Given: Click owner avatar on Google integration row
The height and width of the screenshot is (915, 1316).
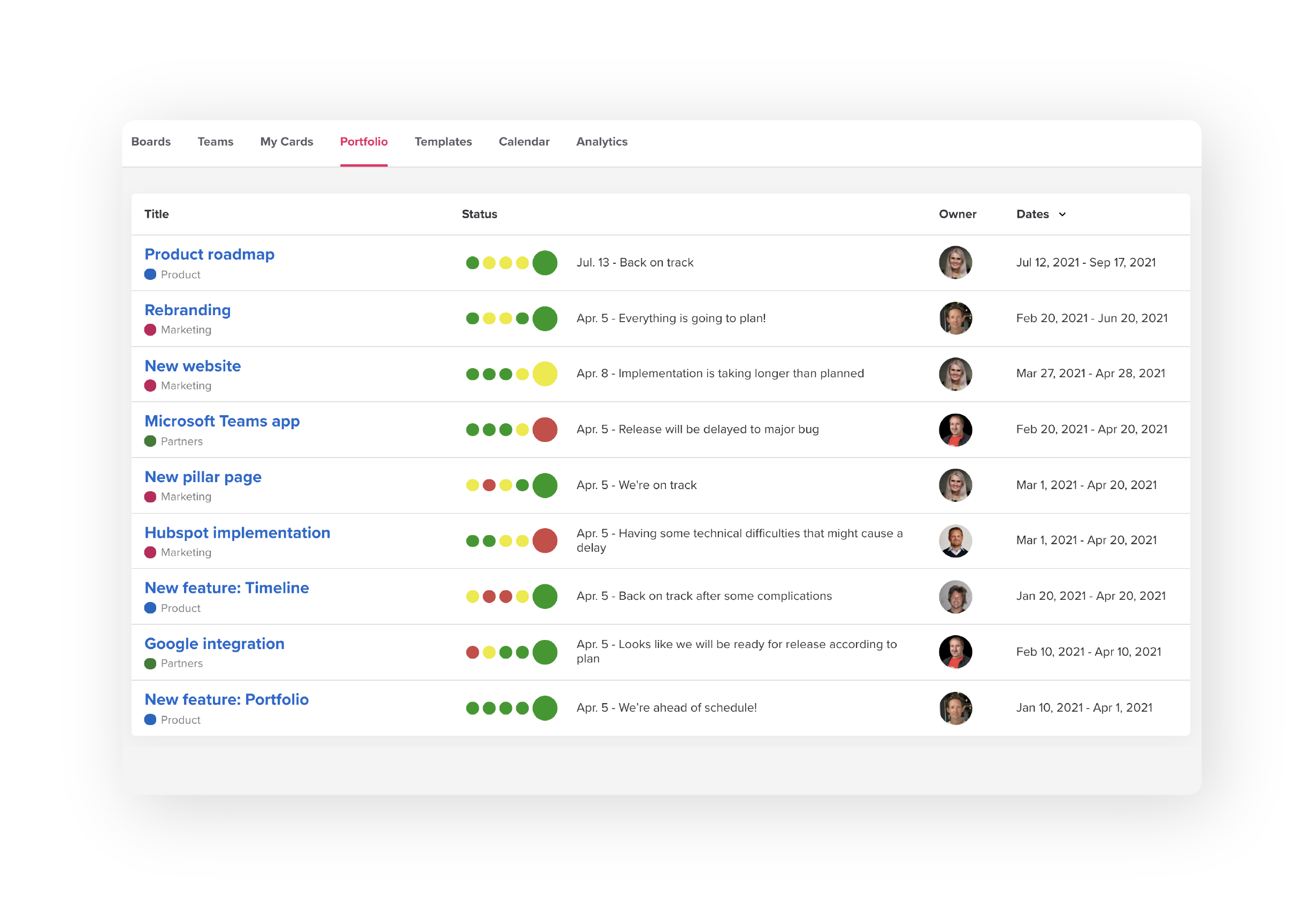Looking at the screenshot, I should click(x=955, y=652).
